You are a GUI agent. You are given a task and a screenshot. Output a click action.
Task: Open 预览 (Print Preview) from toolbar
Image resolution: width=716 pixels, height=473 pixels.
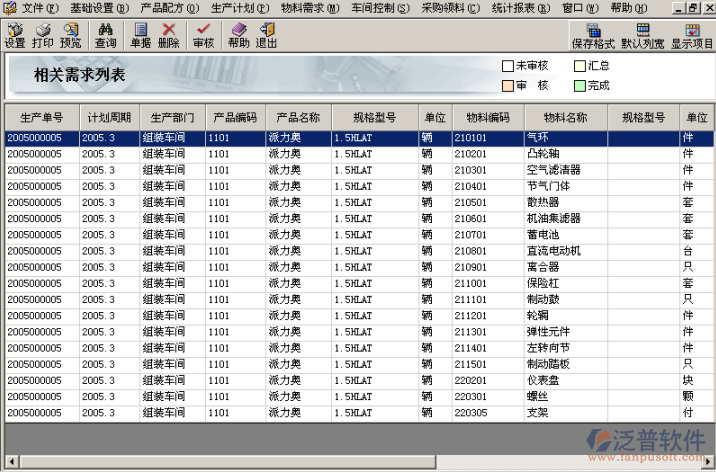[x=71, y=36]
